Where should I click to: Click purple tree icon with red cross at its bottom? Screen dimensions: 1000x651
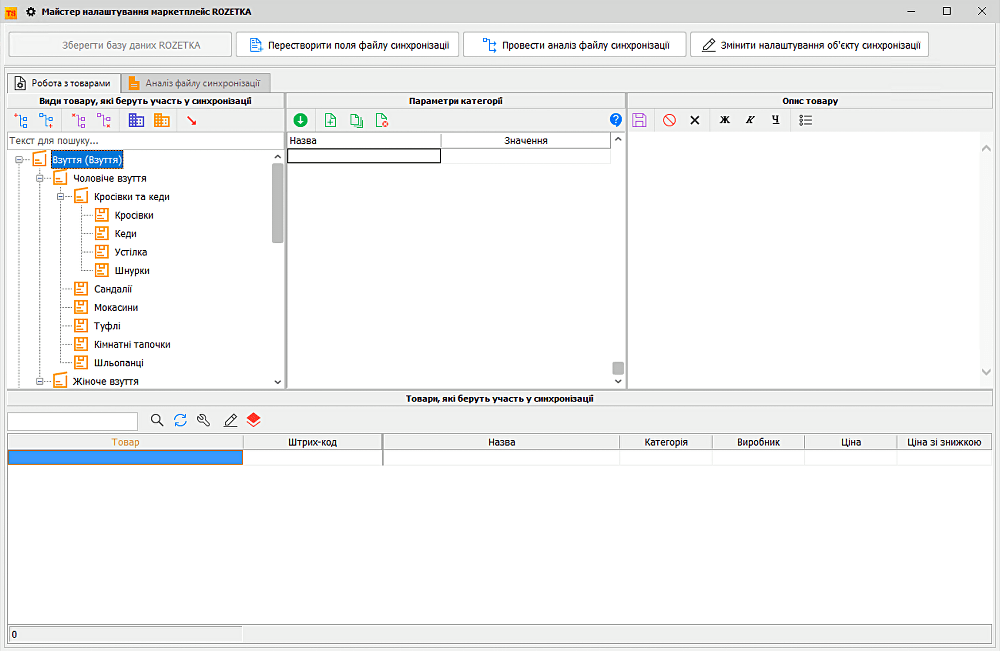[x=104, y=121]
